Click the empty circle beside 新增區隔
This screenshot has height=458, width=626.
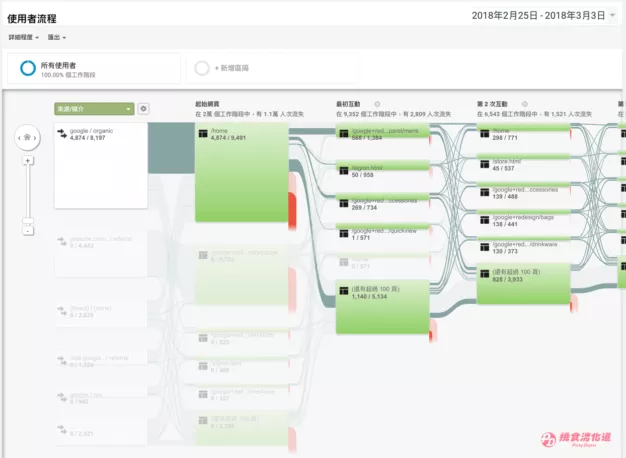click(202, 68)
